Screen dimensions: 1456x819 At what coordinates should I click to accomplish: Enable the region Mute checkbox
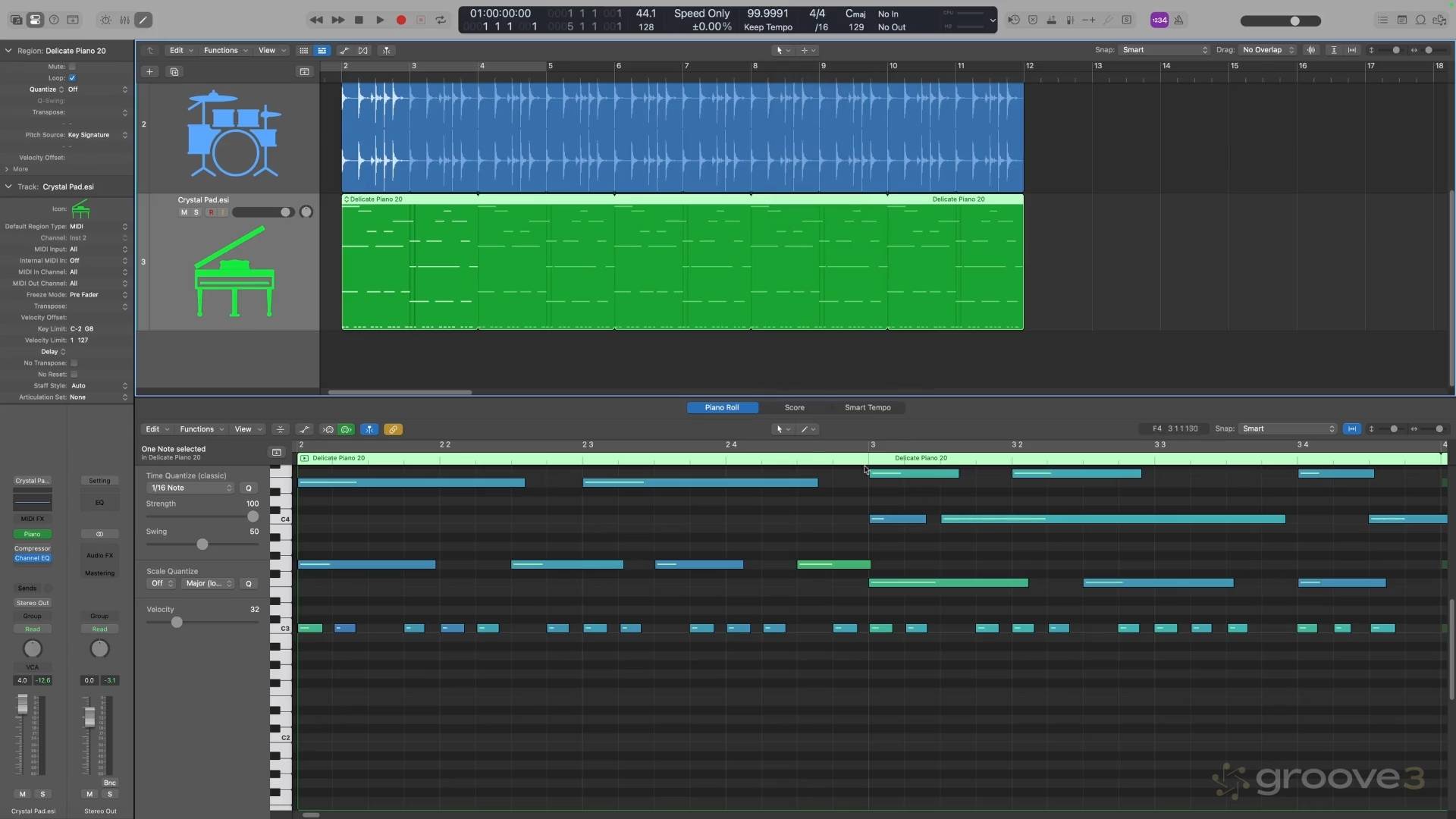73,67
